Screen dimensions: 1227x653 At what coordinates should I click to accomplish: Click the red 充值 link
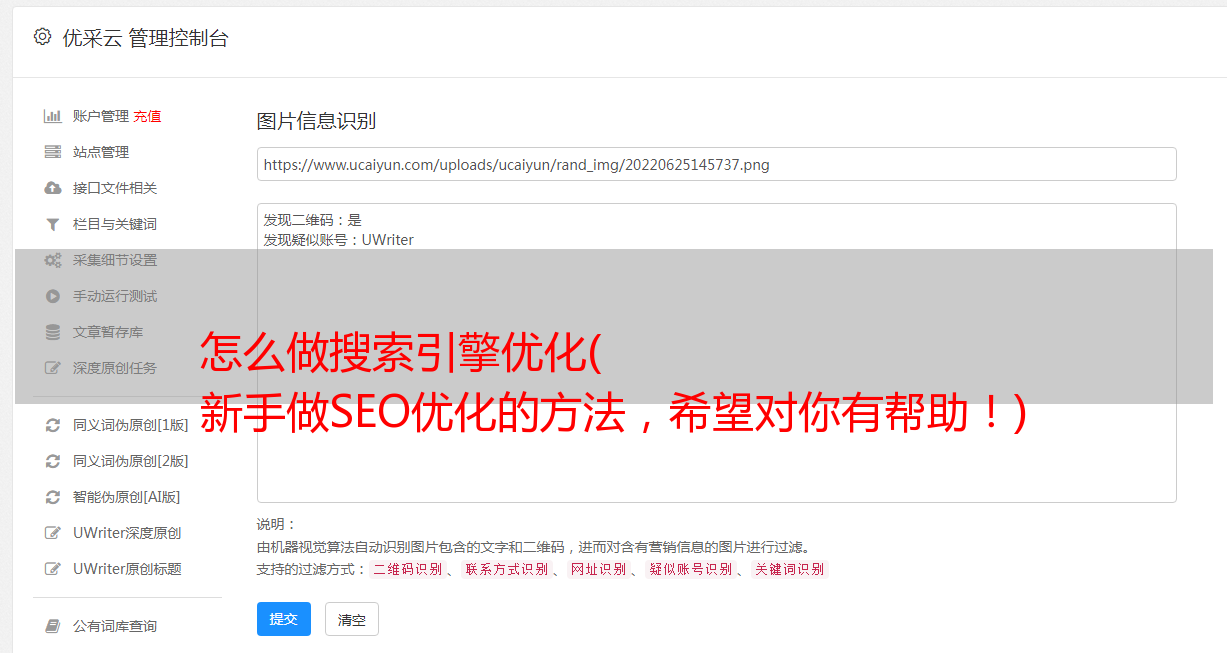pyautogui.click(x=147, y=116)
